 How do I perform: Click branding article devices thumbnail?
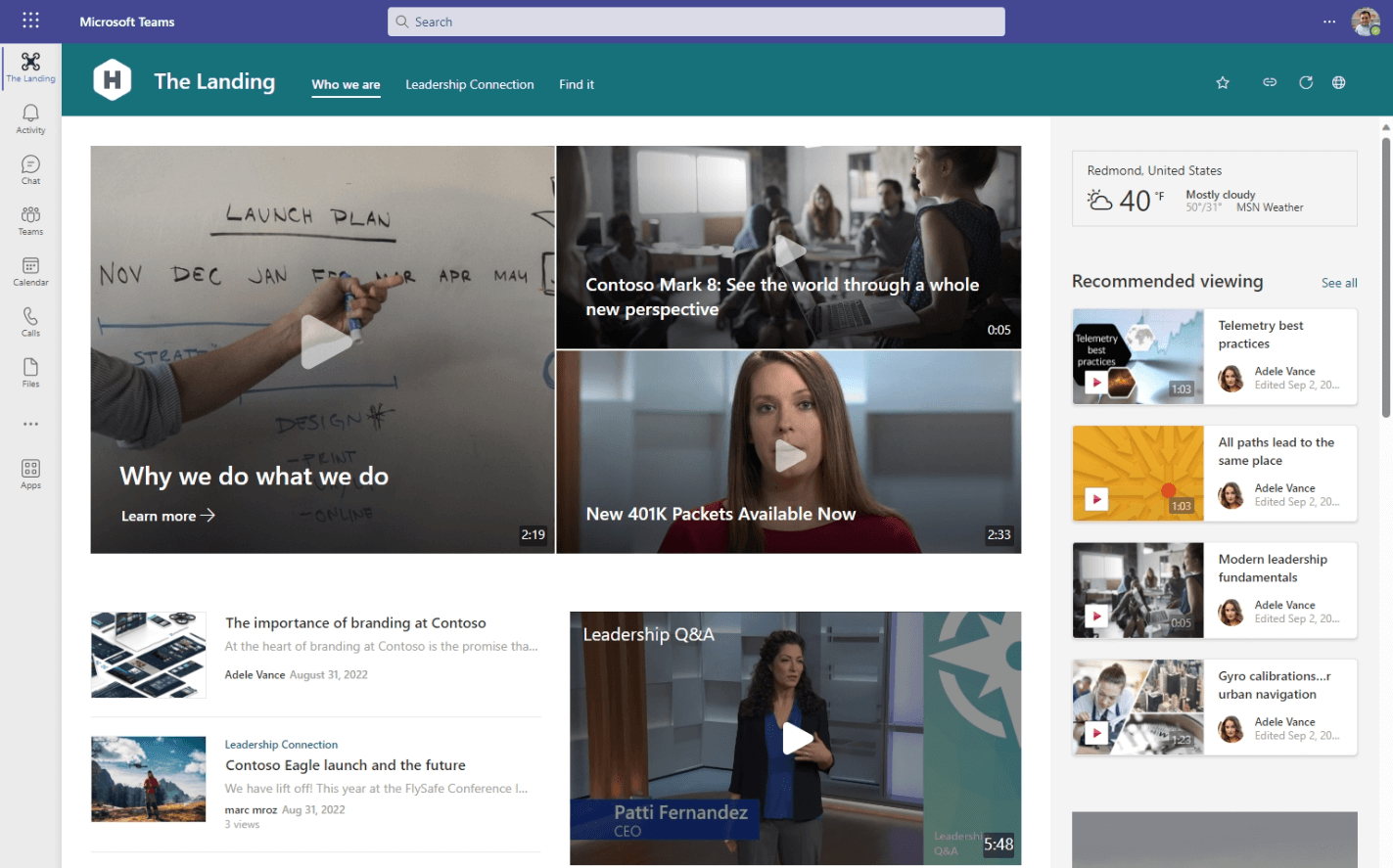149,655
